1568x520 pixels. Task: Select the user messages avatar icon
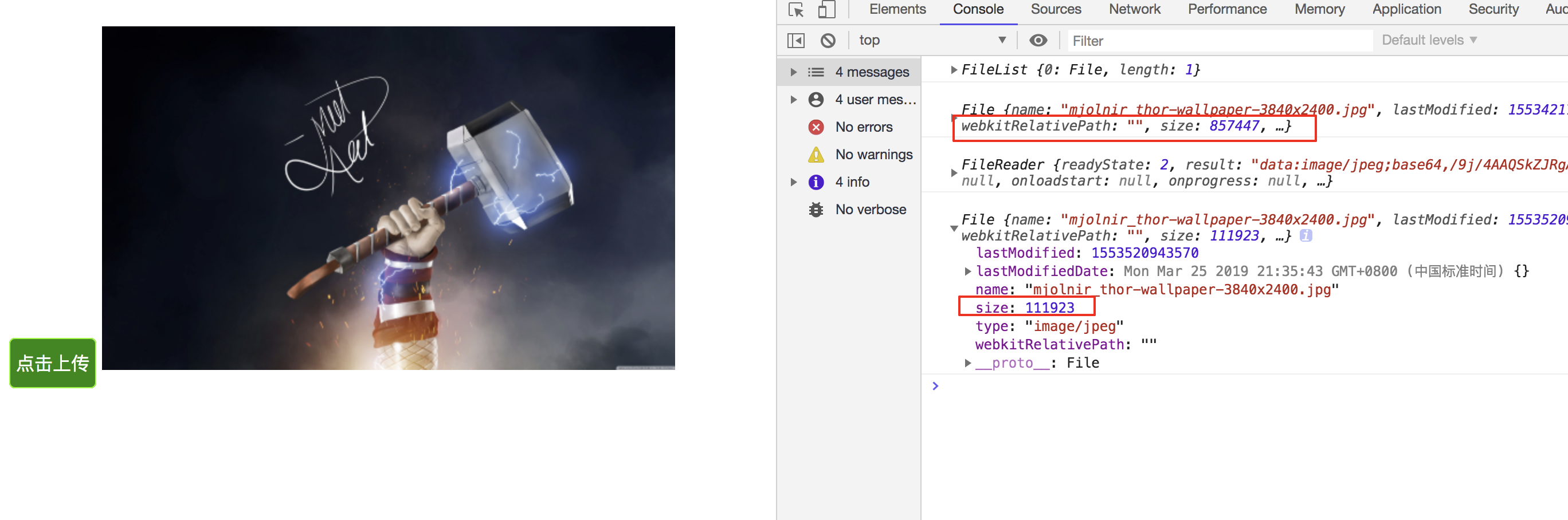816,100
